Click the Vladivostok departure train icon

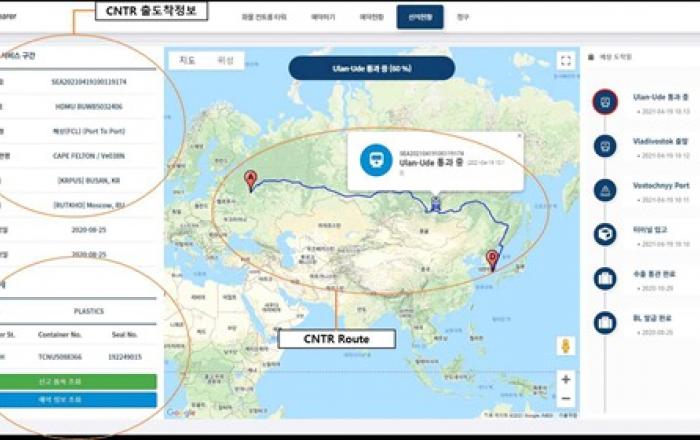pyautogui.click(x=604, y=146)
